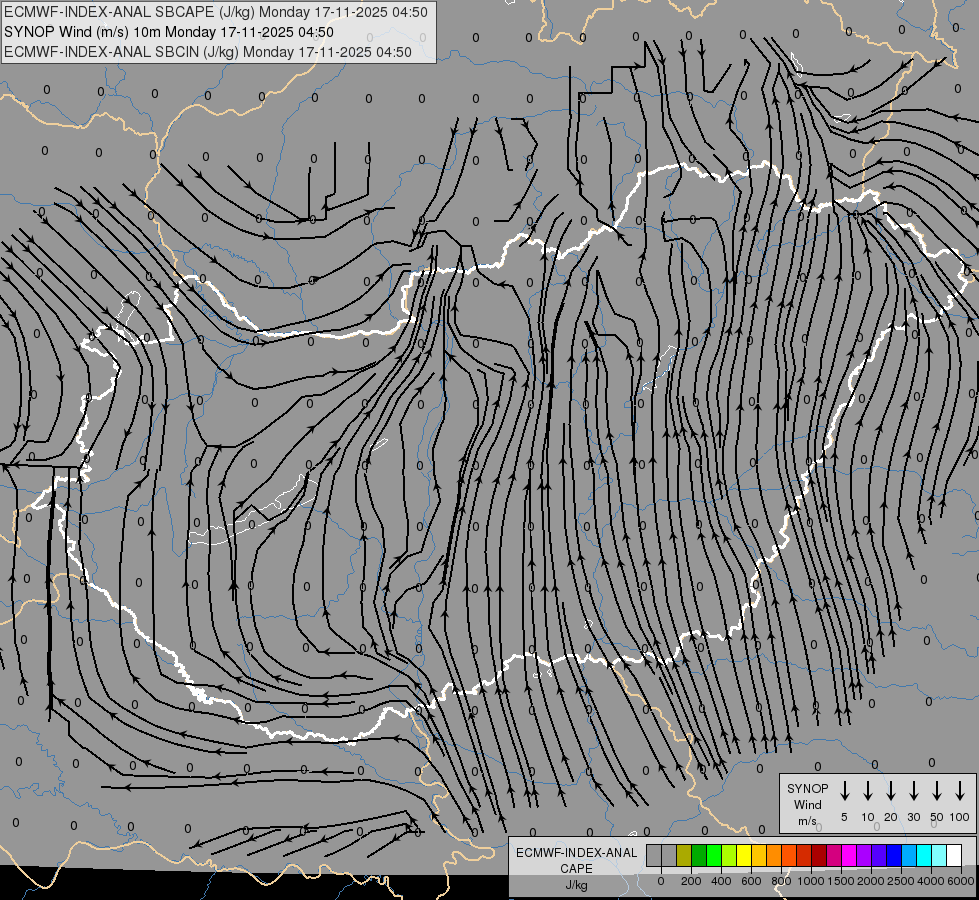Pick the olive swatch in CAPE legend

pos(684,855)
